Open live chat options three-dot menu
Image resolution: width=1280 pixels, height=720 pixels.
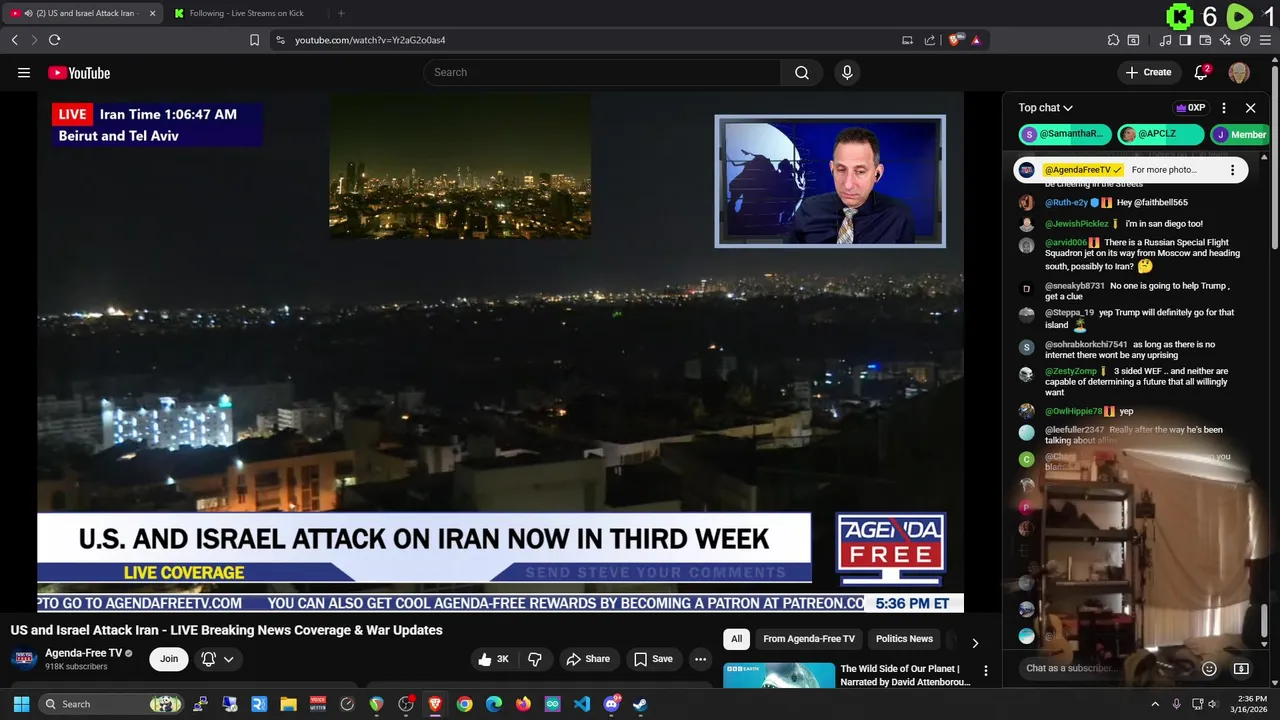(x=1224, y=108)
